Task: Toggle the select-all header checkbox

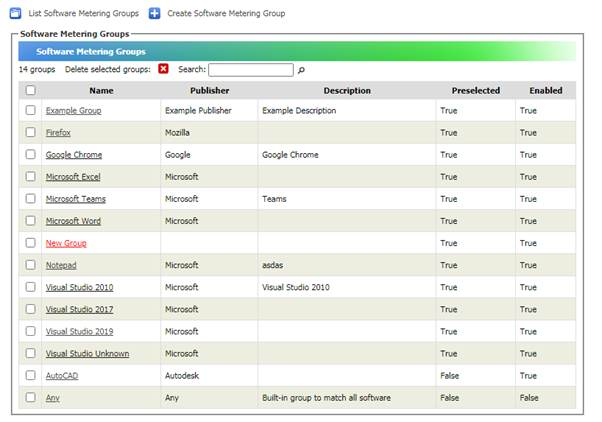Action: [31, 90]
